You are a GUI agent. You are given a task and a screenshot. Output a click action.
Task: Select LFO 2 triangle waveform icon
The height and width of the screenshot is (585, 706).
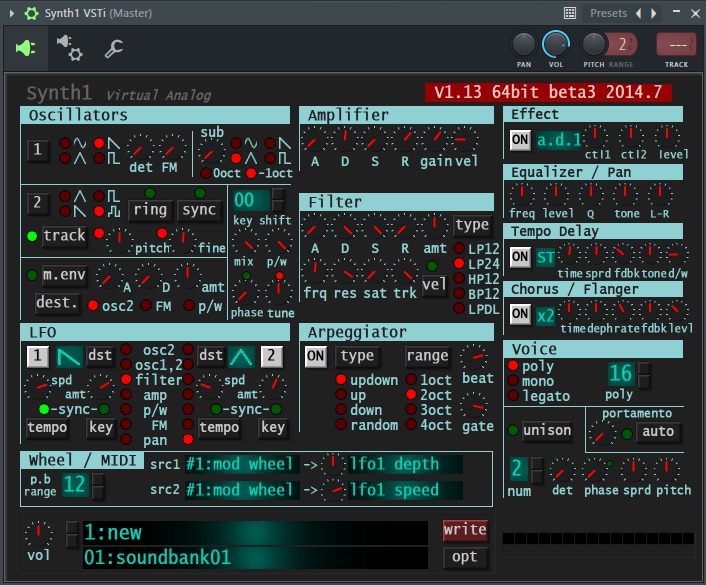(x=241, y=356)
